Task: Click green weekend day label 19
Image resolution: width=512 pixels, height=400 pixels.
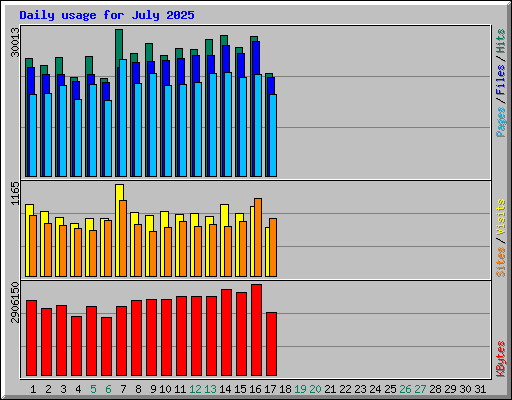Action: click(x=300, y=389)
